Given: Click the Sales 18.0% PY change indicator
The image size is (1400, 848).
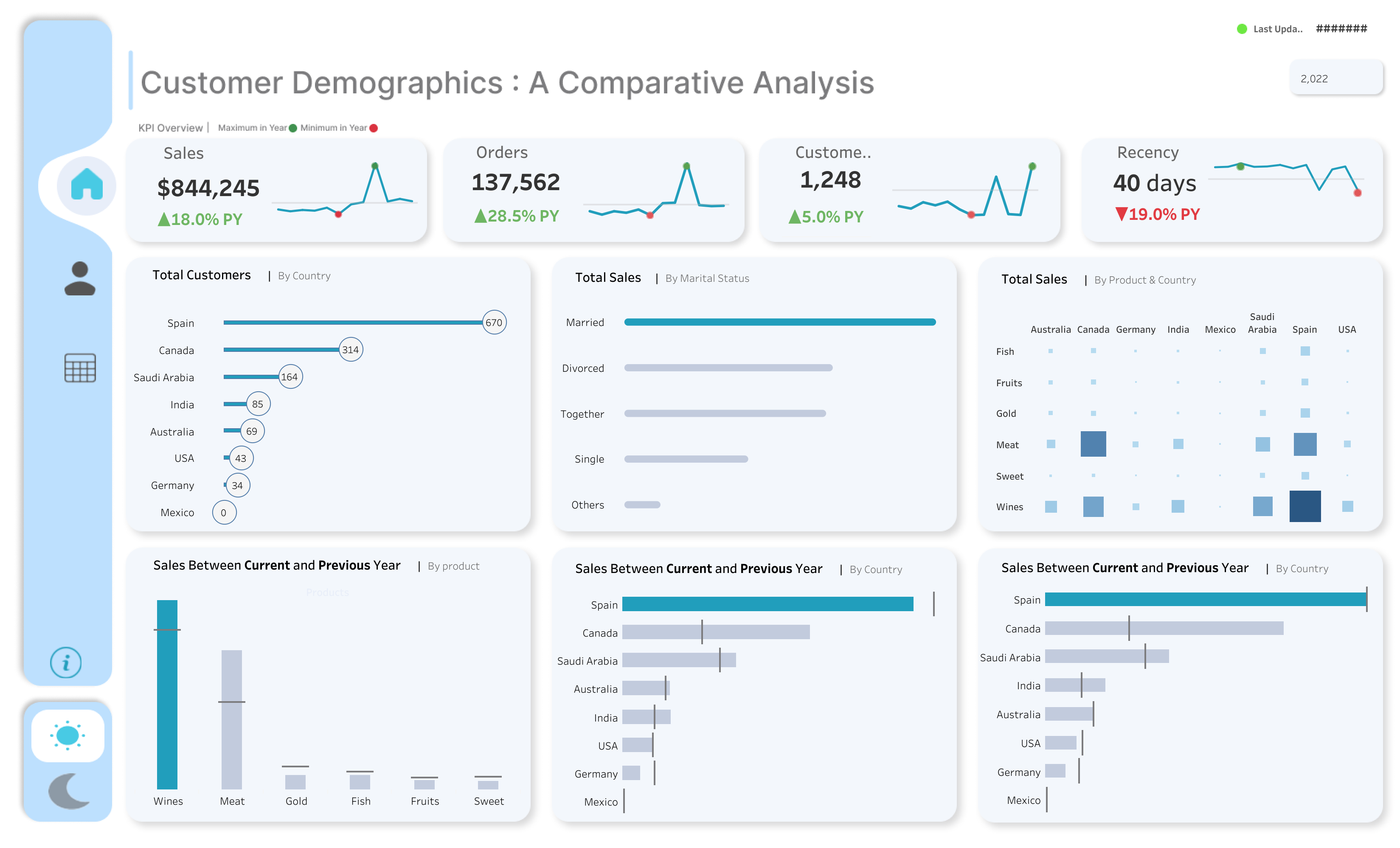Looking at the screenshot, I should click(x=200, y=219).
